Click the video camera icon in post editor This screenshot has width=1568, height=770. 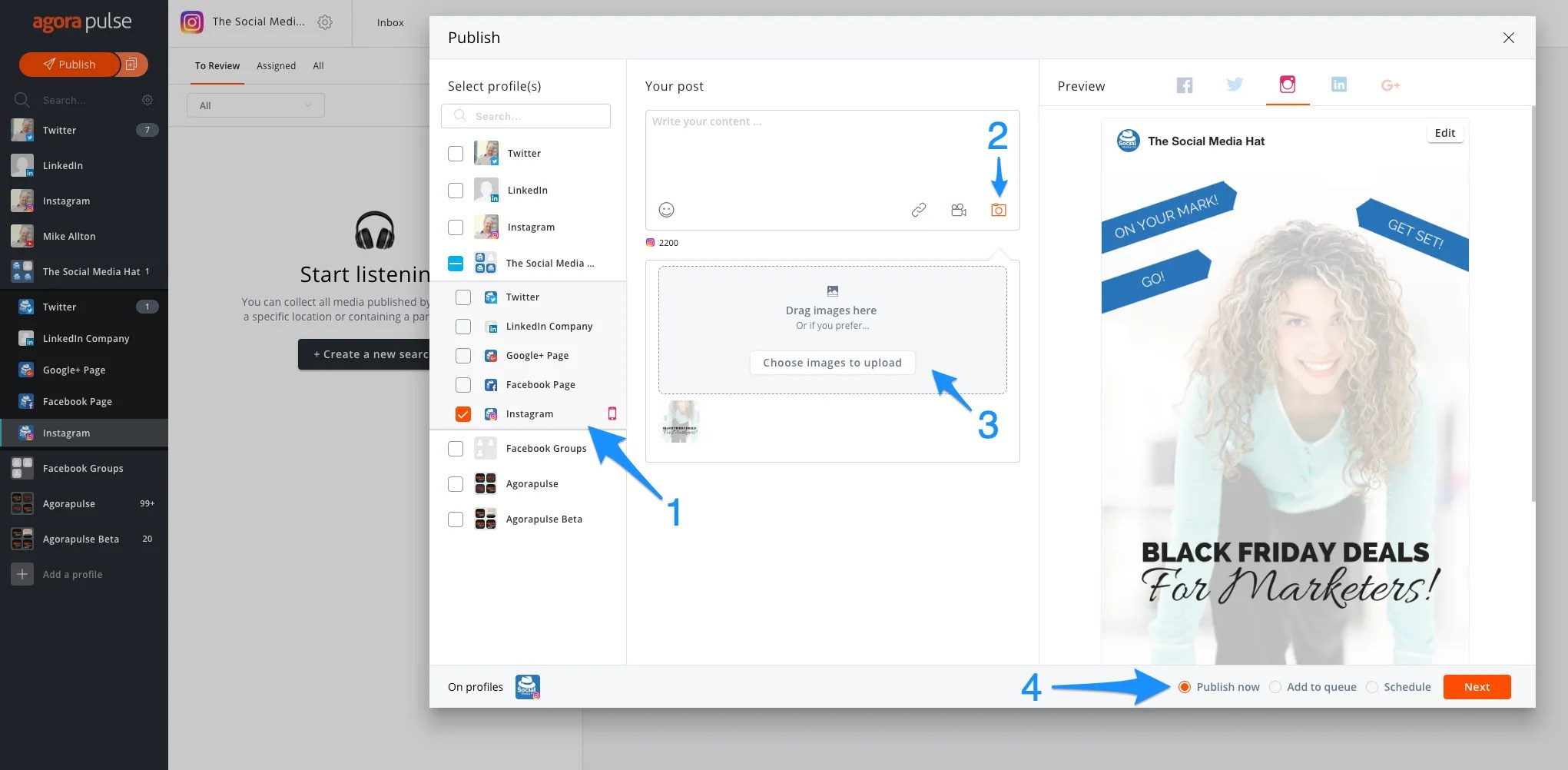click(x=959, y=210)
